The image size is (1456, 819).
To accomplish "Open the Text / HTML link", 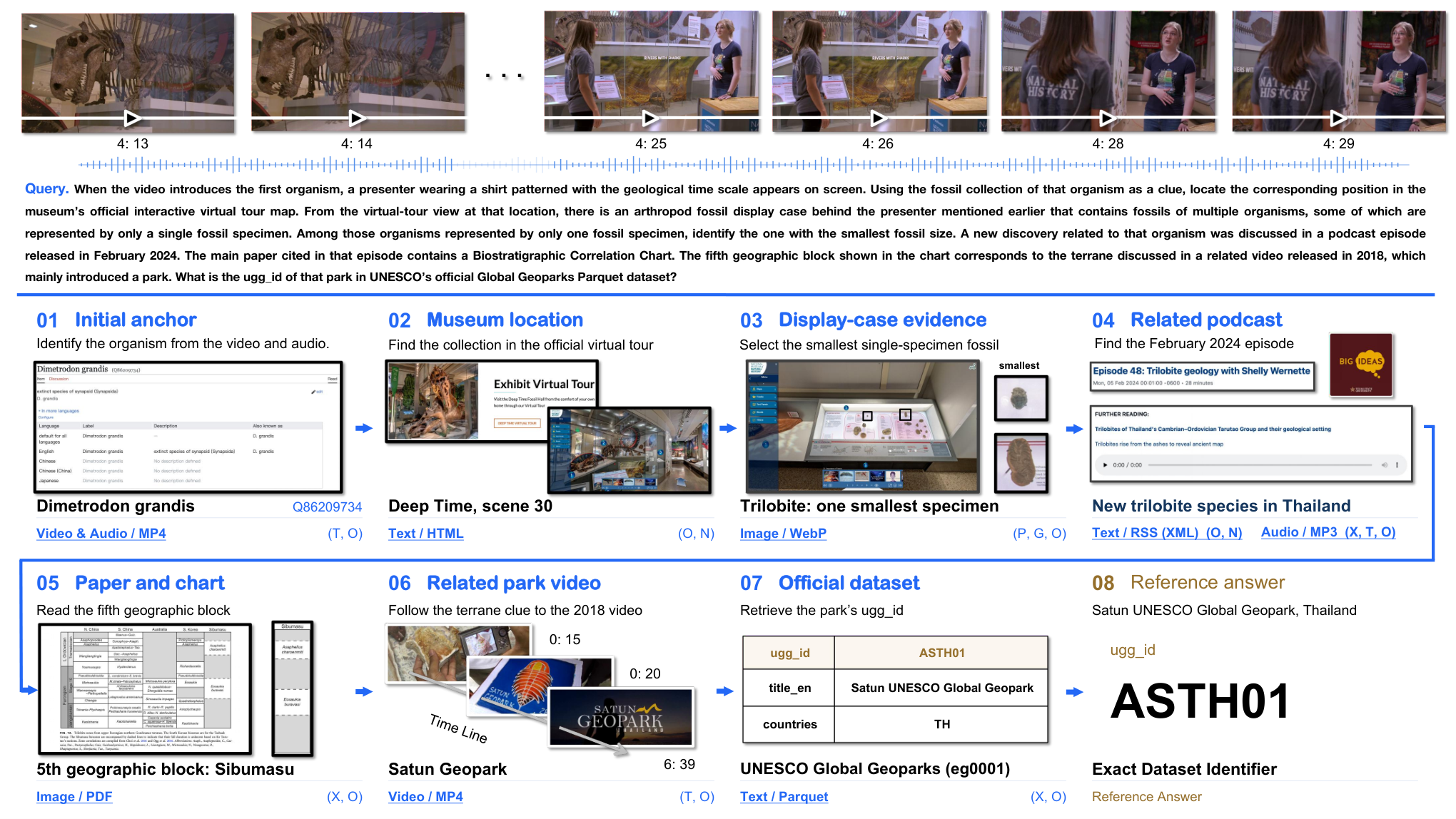I will coord(426,533).
